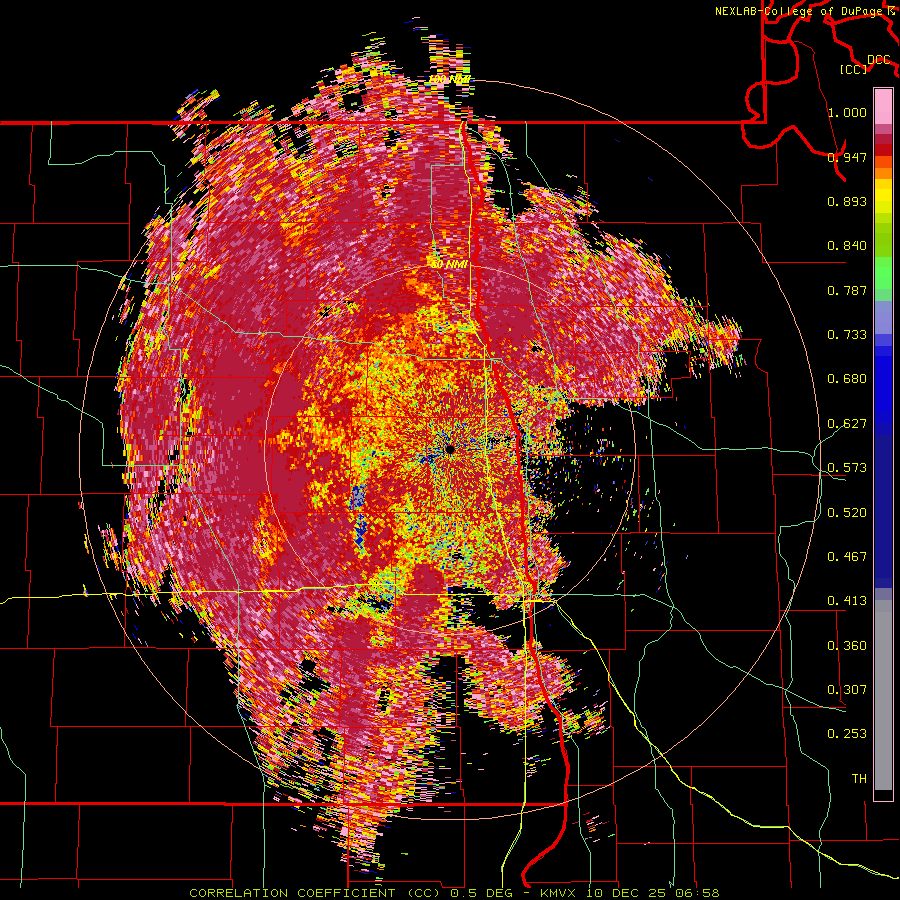This screenshot has height=900, width=900.
Task: Select the 1.000 value on the color scale
Action: [847, 112]
